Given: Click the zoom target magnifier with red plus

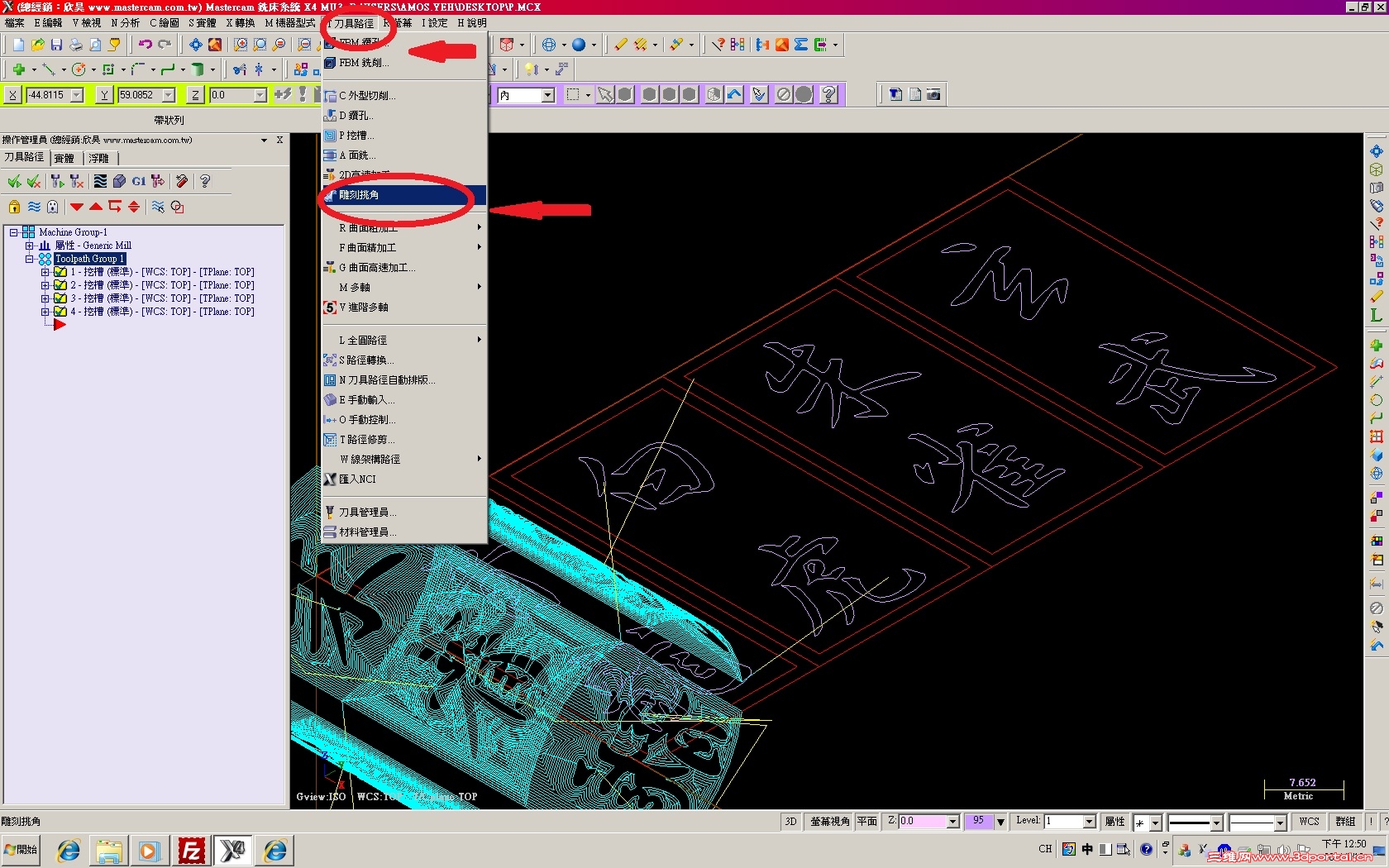Looking at the screenshot, I should 241,45.
